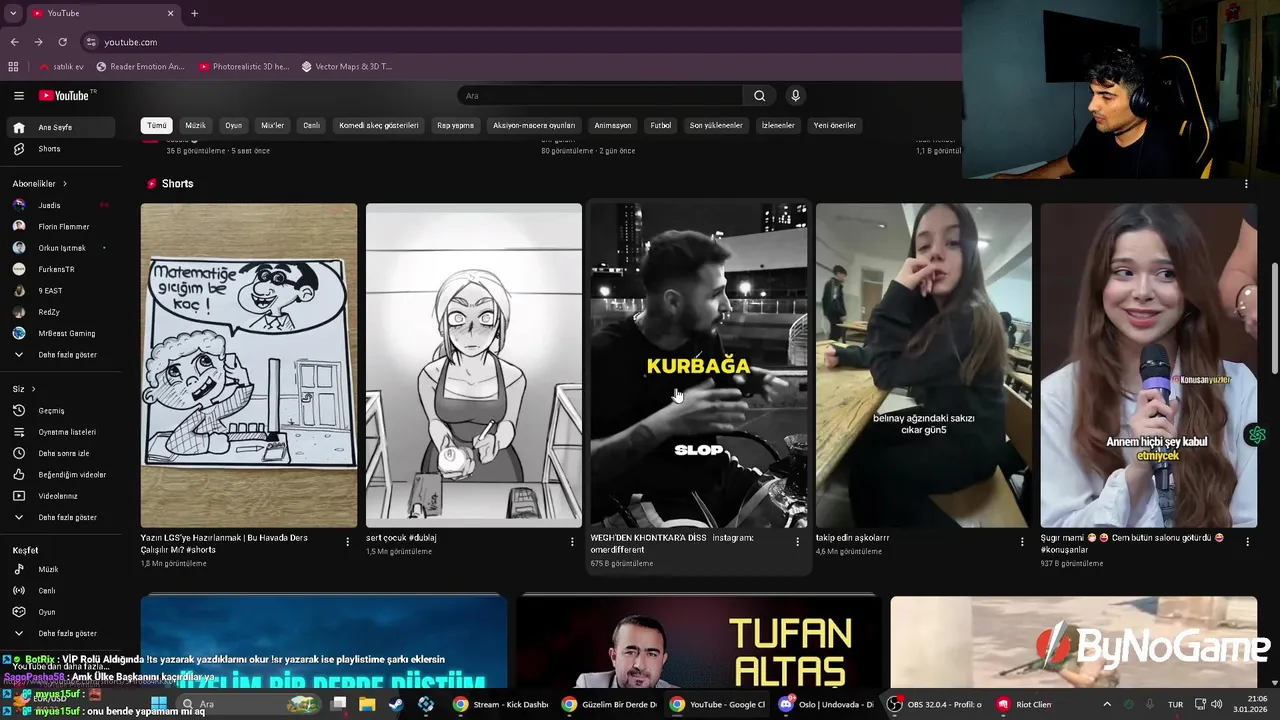This screenshot has width=1280, height=720.
Task: Open the MrBeast Gaming channel
Action: (60, 333)
